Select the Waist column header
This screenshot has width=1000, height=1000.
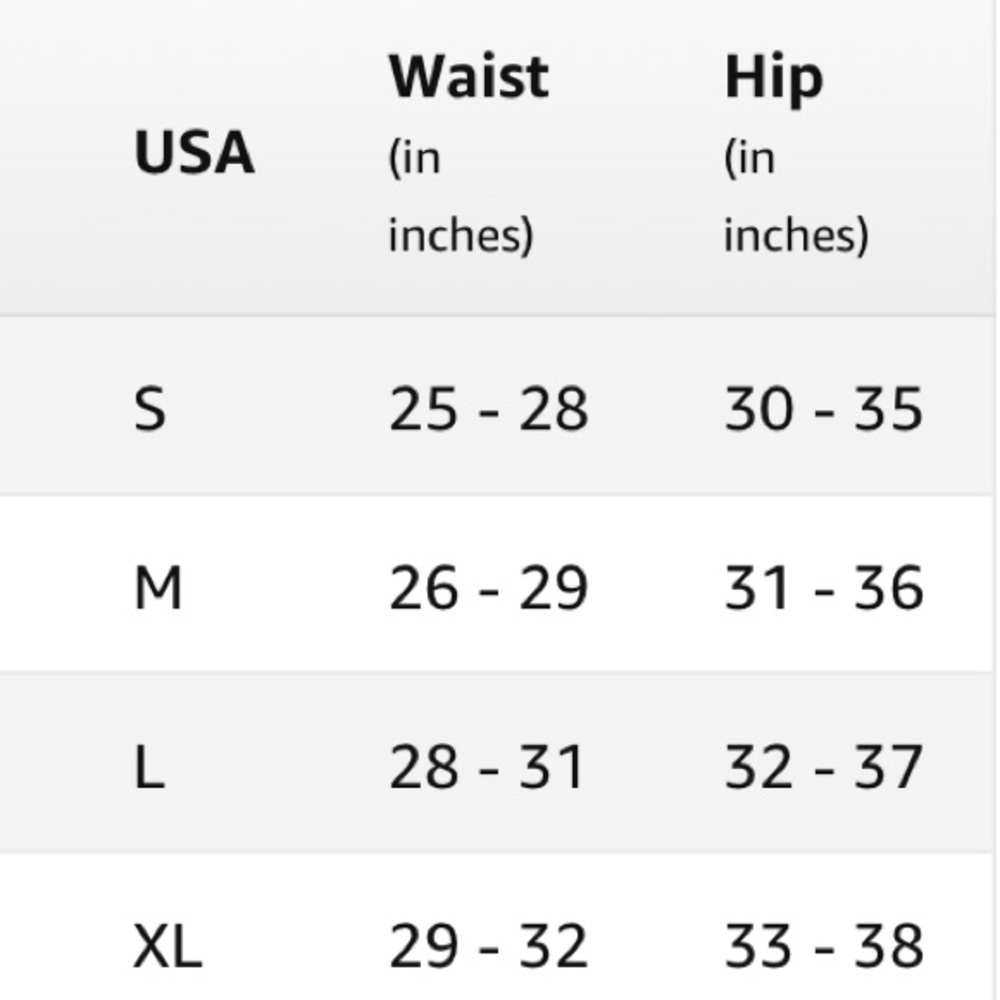point(469,154)
